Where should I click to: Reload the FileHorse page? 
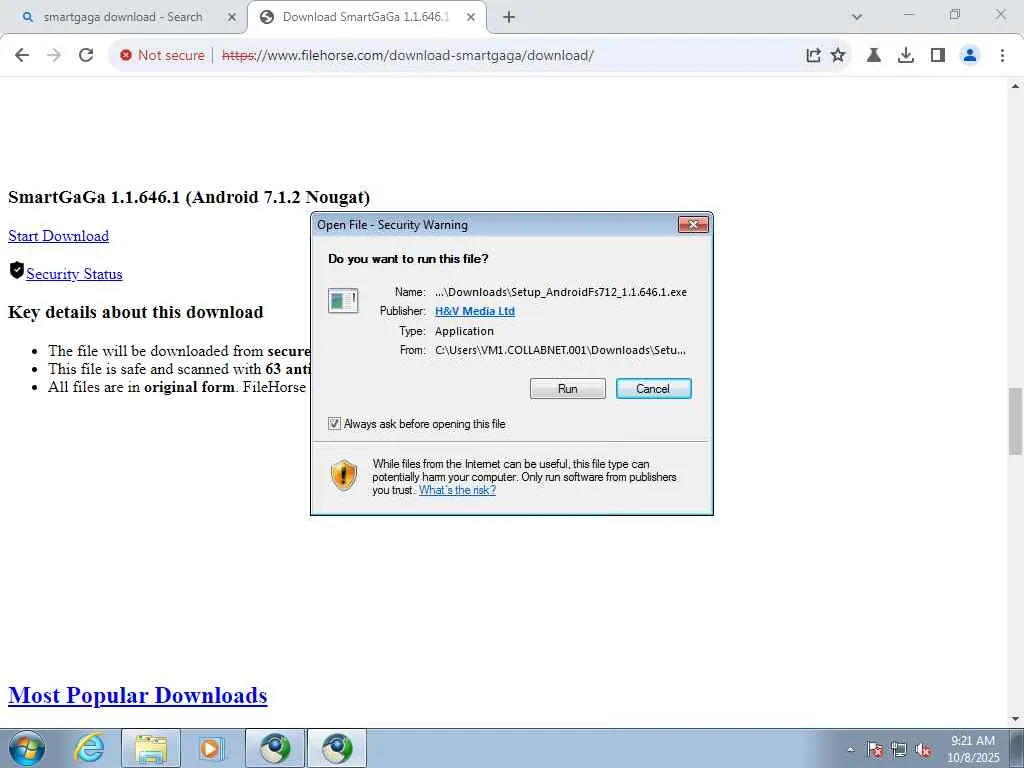(x=86, y=56)
